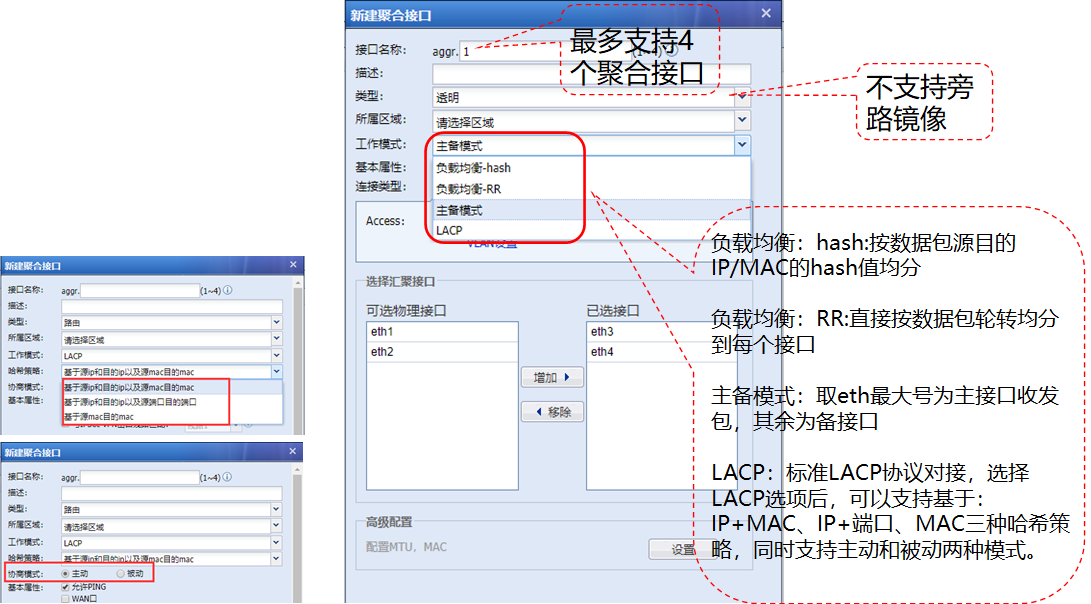The image size is (1091, 604).
Task: Choose 基于源ip和目的ip以及源端口目的端口 option
Action: pyautogui.click(x=172, y=402)
